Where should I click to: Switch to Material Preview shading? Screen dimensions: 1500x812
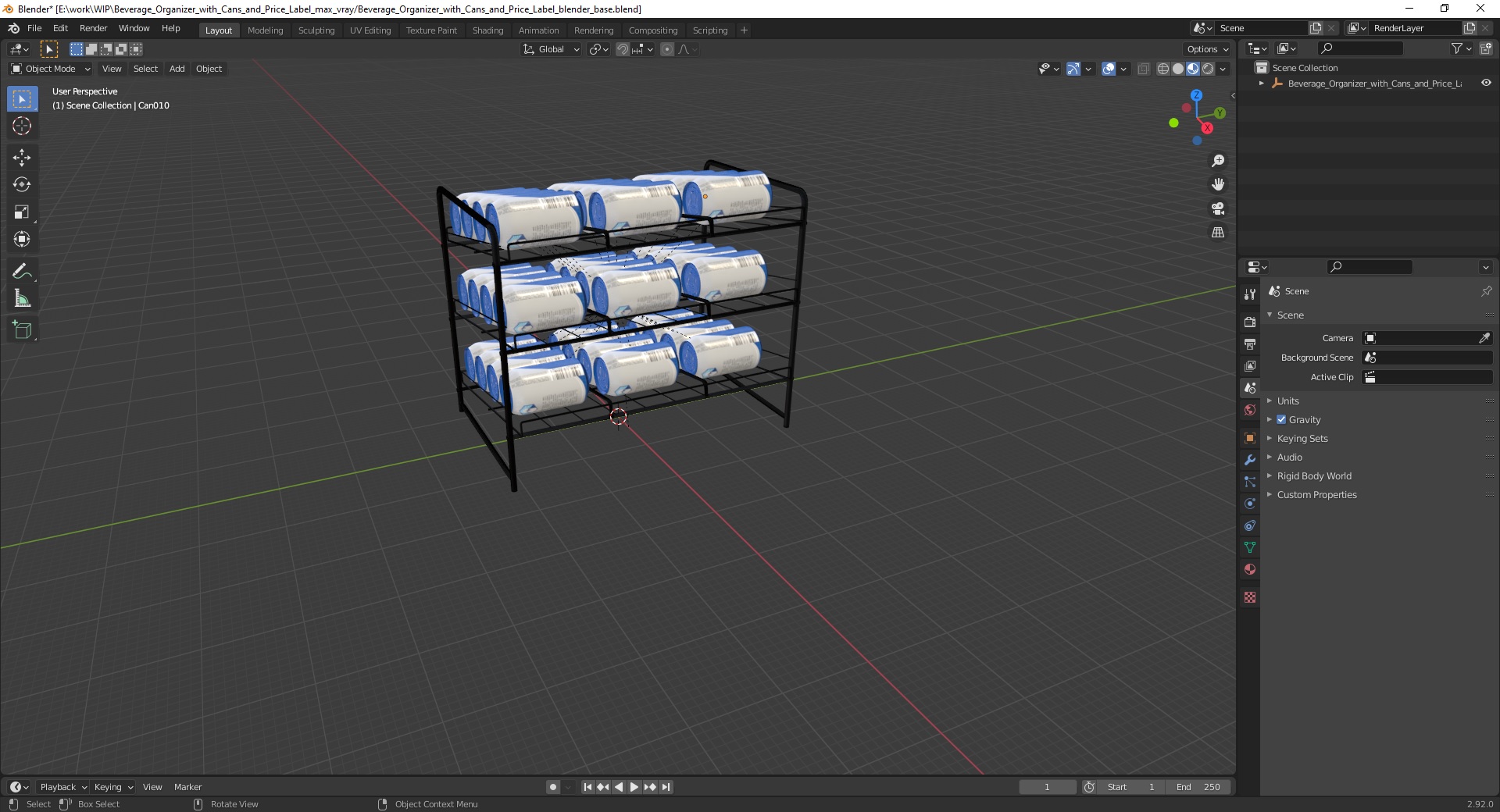click(x=1193, y=69)
